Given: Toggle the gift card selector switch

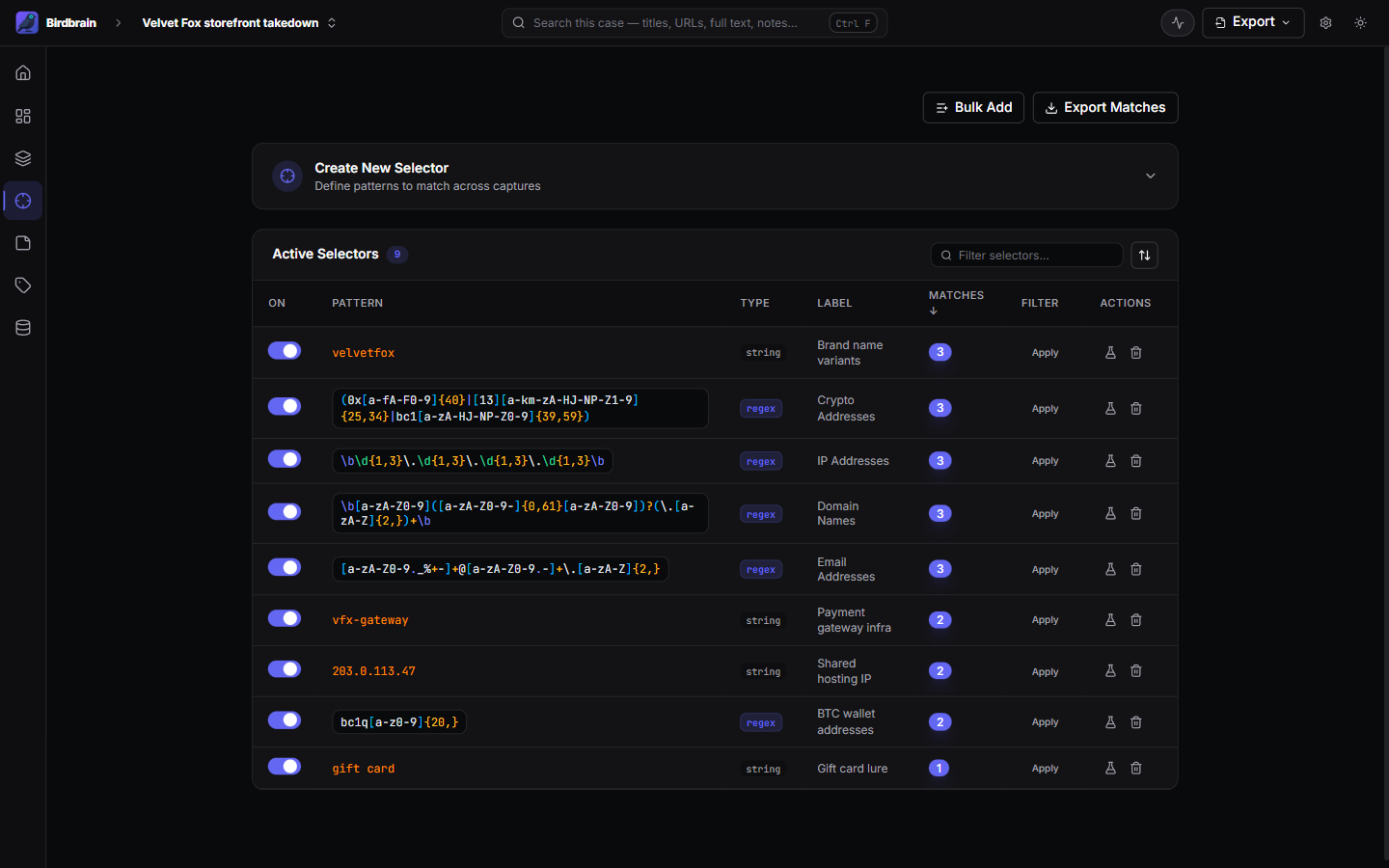Looking at the screenshot, I should pos(285,767).
